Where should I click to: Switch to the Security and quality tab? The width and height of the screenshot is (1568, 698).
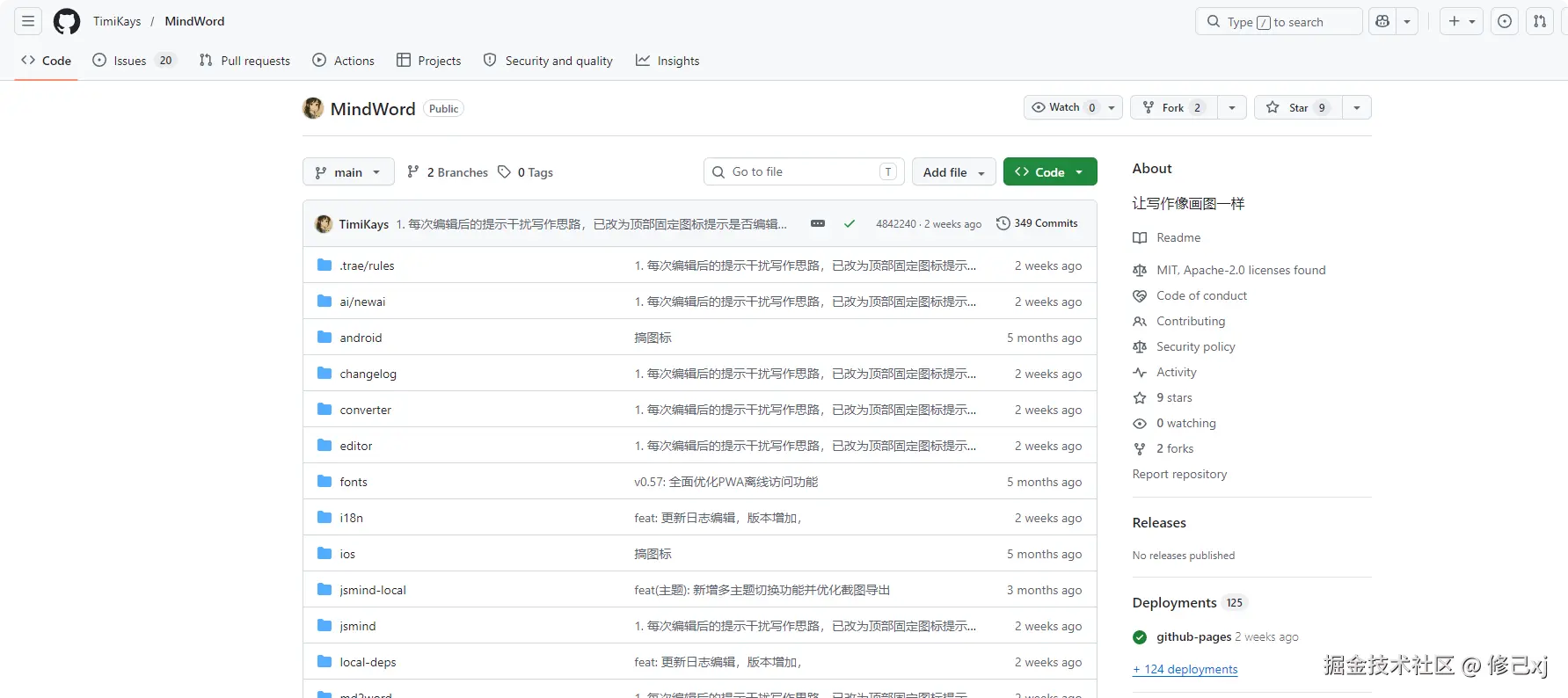click(x=548, y=61)
